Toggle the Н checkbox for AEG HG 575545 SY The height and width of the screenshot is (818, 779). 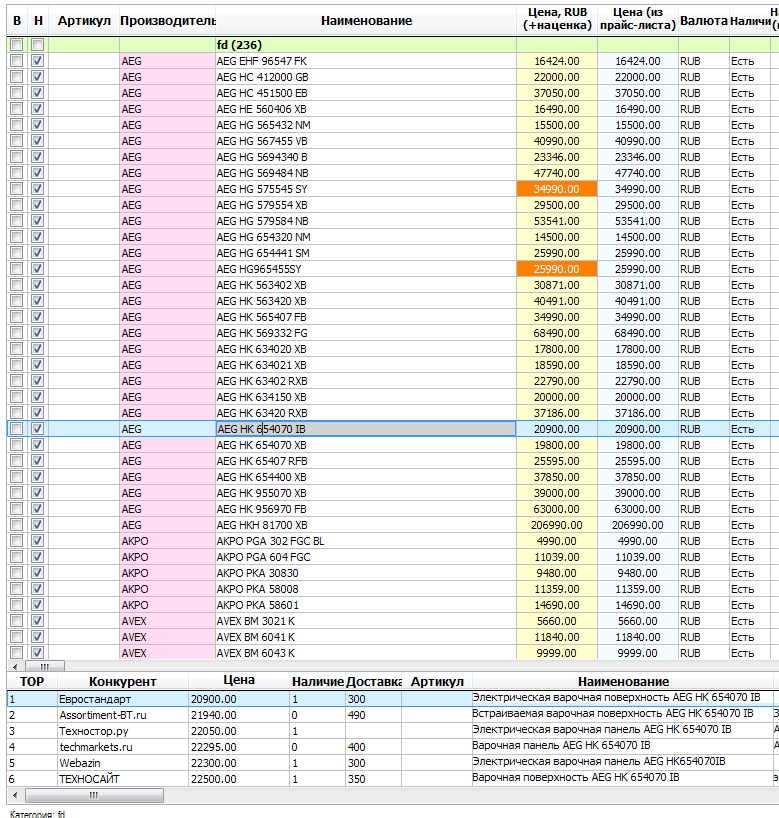38,189
